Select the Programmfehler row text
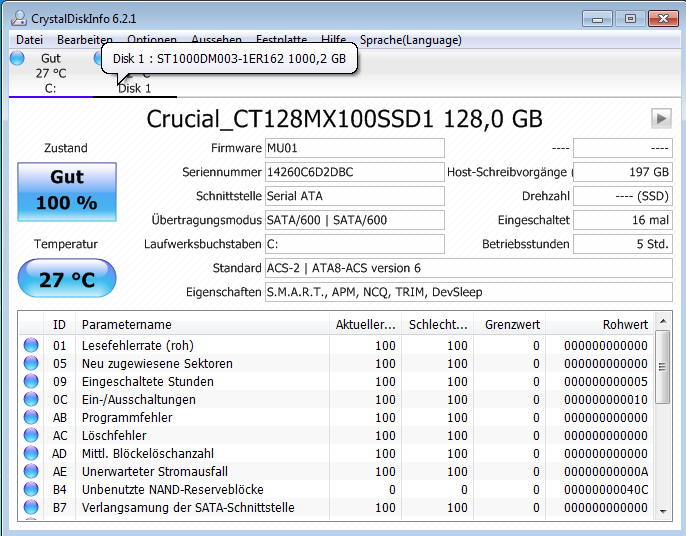This screenshot has width=686, height=536. (127, 417)
